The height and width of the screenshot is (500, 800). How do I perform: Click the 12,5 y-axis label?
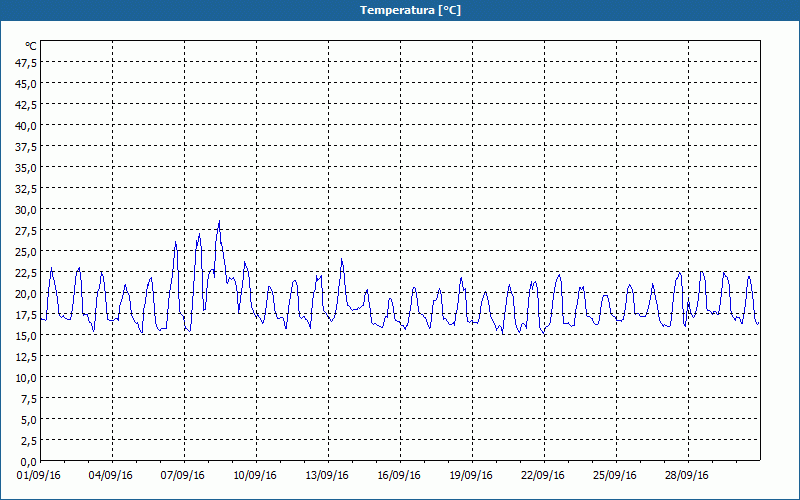coord(27,357)
